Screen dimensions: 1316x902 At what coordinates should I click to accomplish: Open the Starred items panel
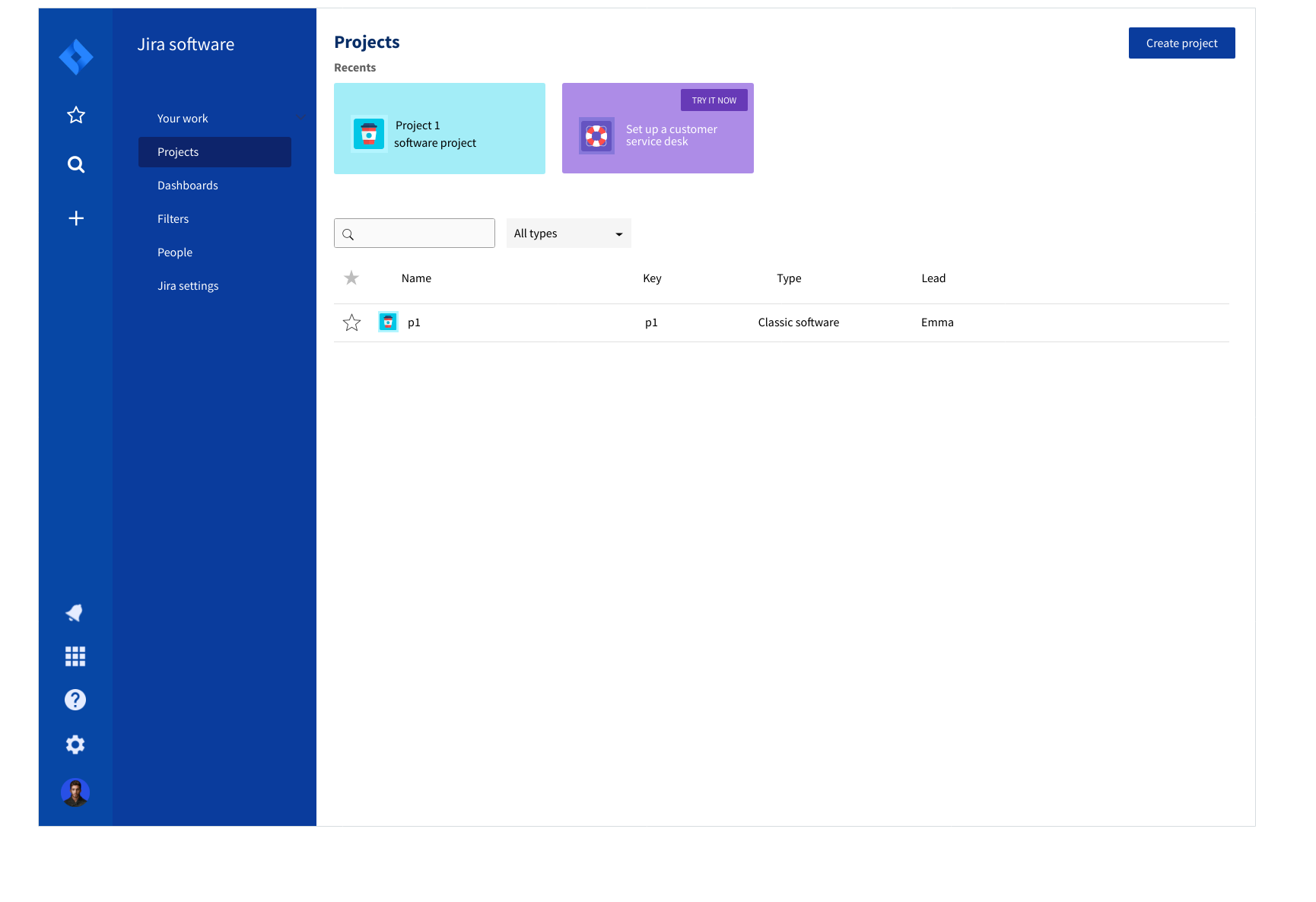[75, 115]
